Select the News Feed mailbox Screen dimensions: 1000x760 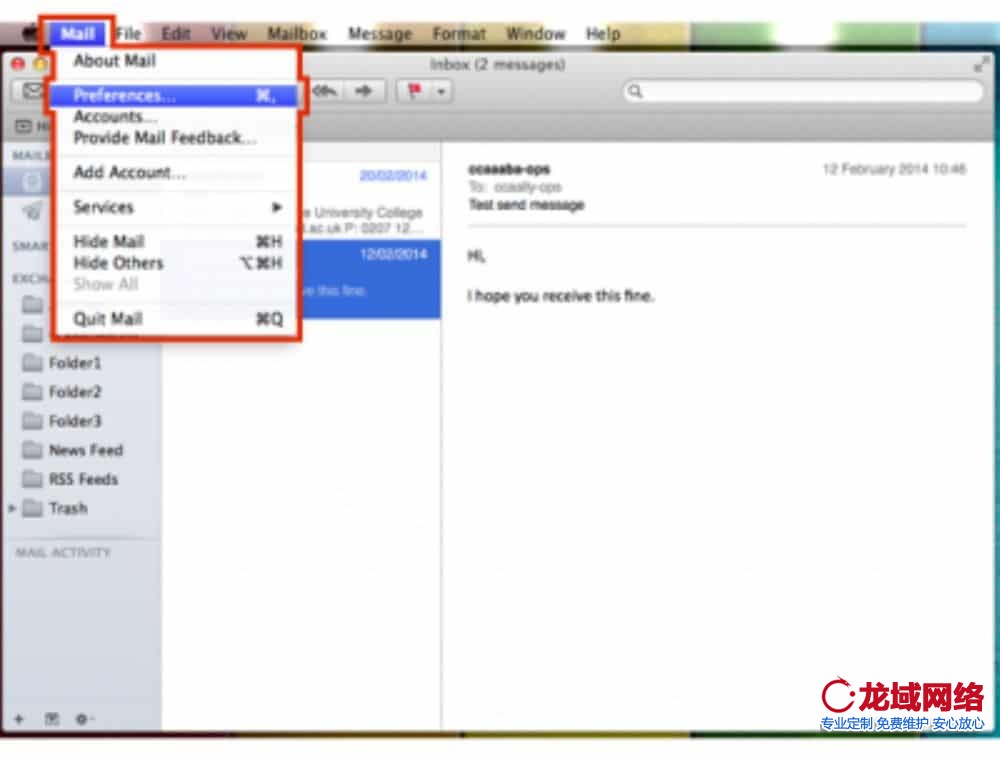85,450
